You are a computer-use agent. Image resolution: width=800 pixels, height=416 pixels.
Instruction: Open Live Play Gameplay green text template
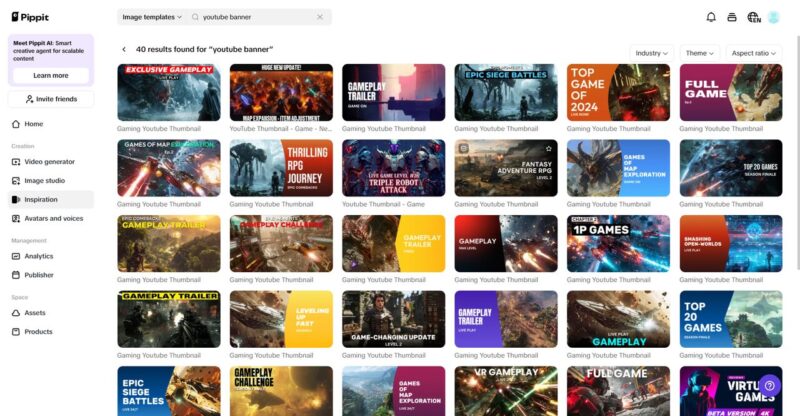[x=618, y=319]
